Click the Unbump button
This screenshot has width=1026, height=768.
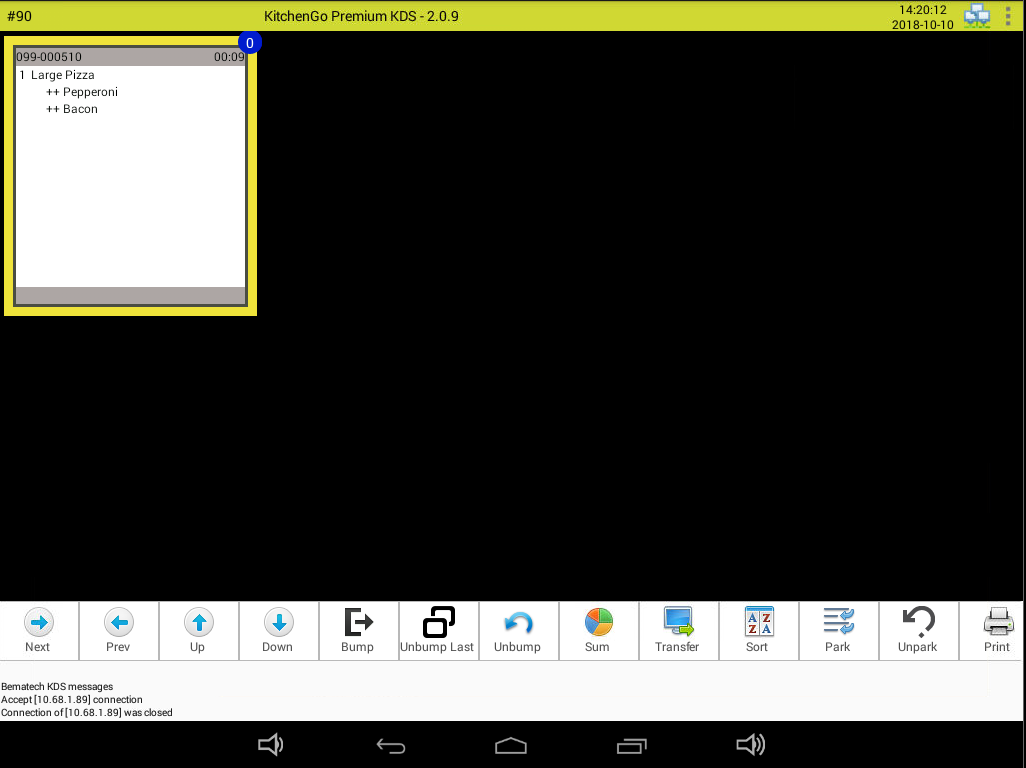pos(517,630)
